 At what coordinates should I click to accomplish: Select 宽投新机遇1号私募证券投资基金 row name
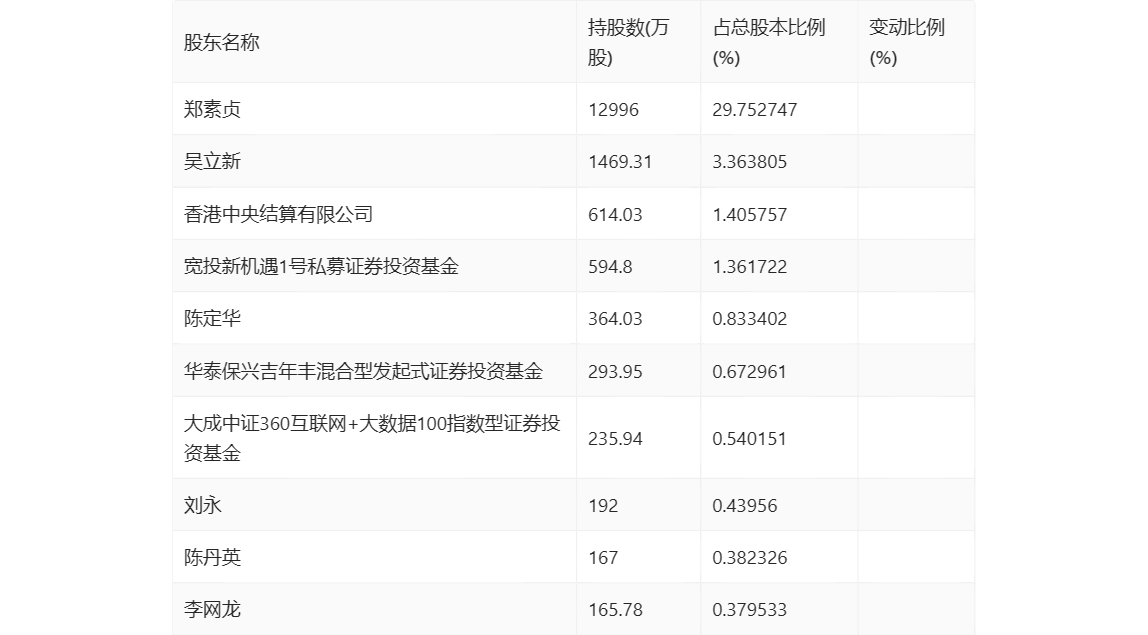coord(321,266)
